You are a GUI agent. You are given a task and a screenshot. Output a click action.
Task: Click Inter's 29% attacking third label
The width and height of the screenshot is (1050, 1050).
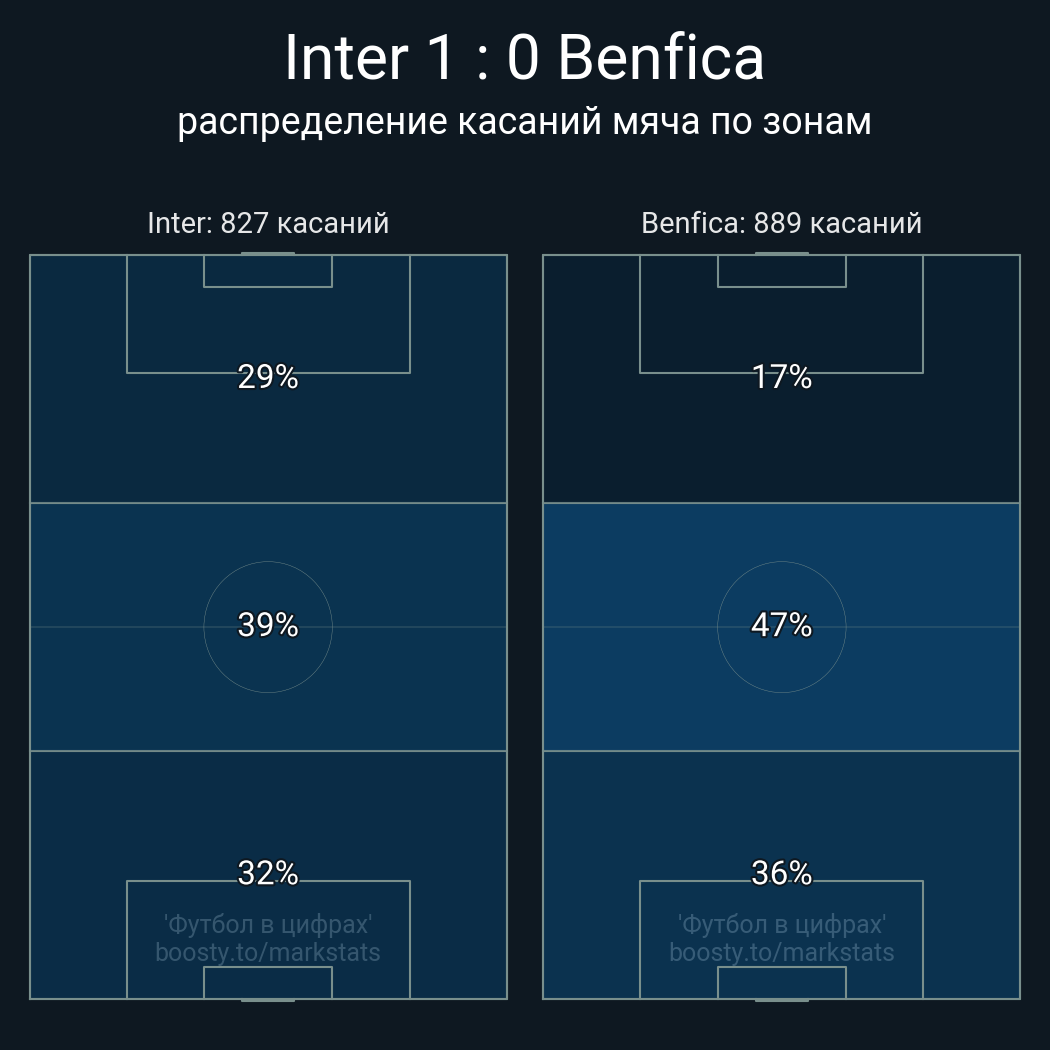268,377
